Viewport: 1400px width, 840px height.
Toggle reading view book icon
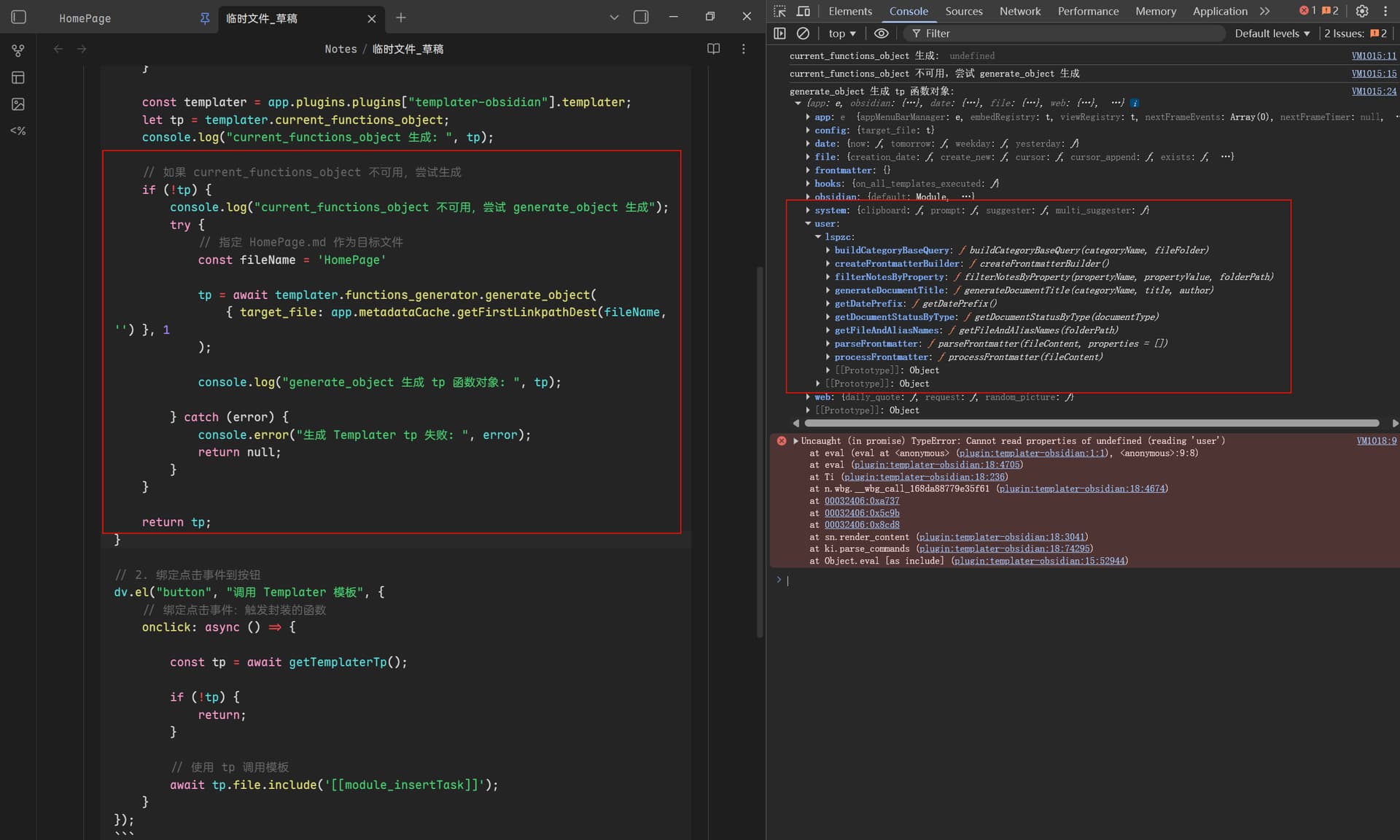713,49
